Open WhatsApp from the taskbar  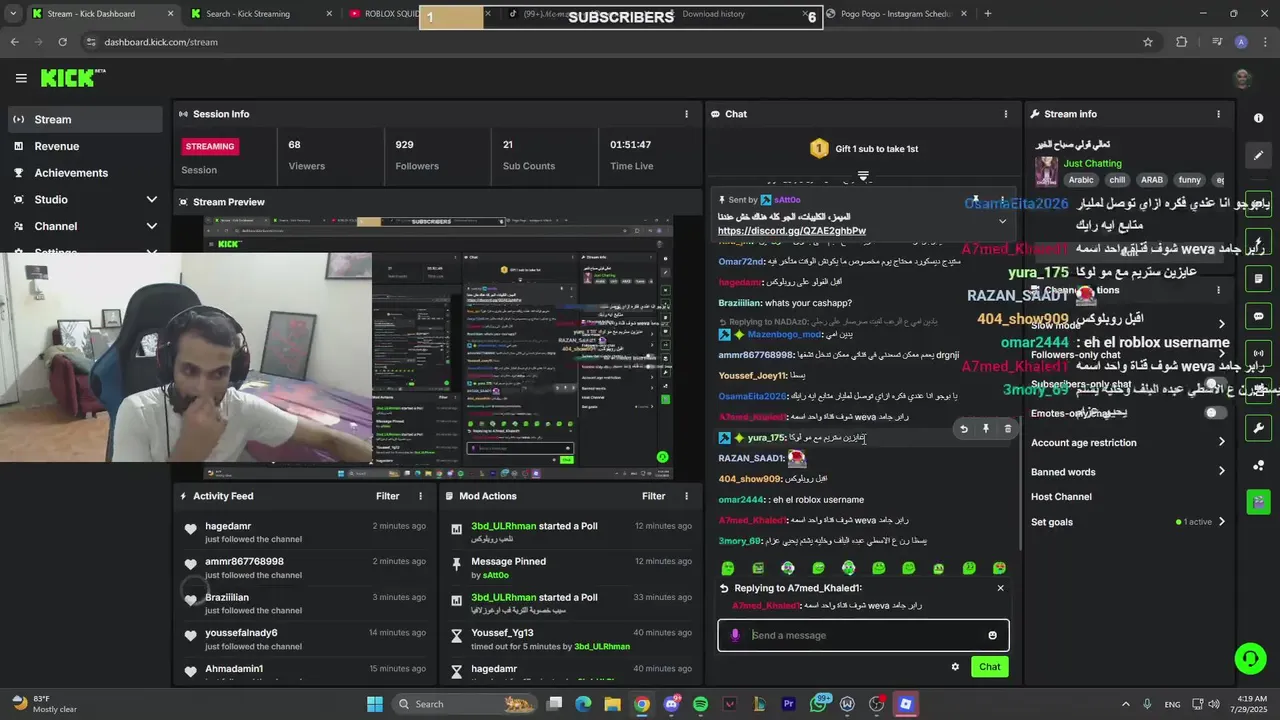(818, 704)
